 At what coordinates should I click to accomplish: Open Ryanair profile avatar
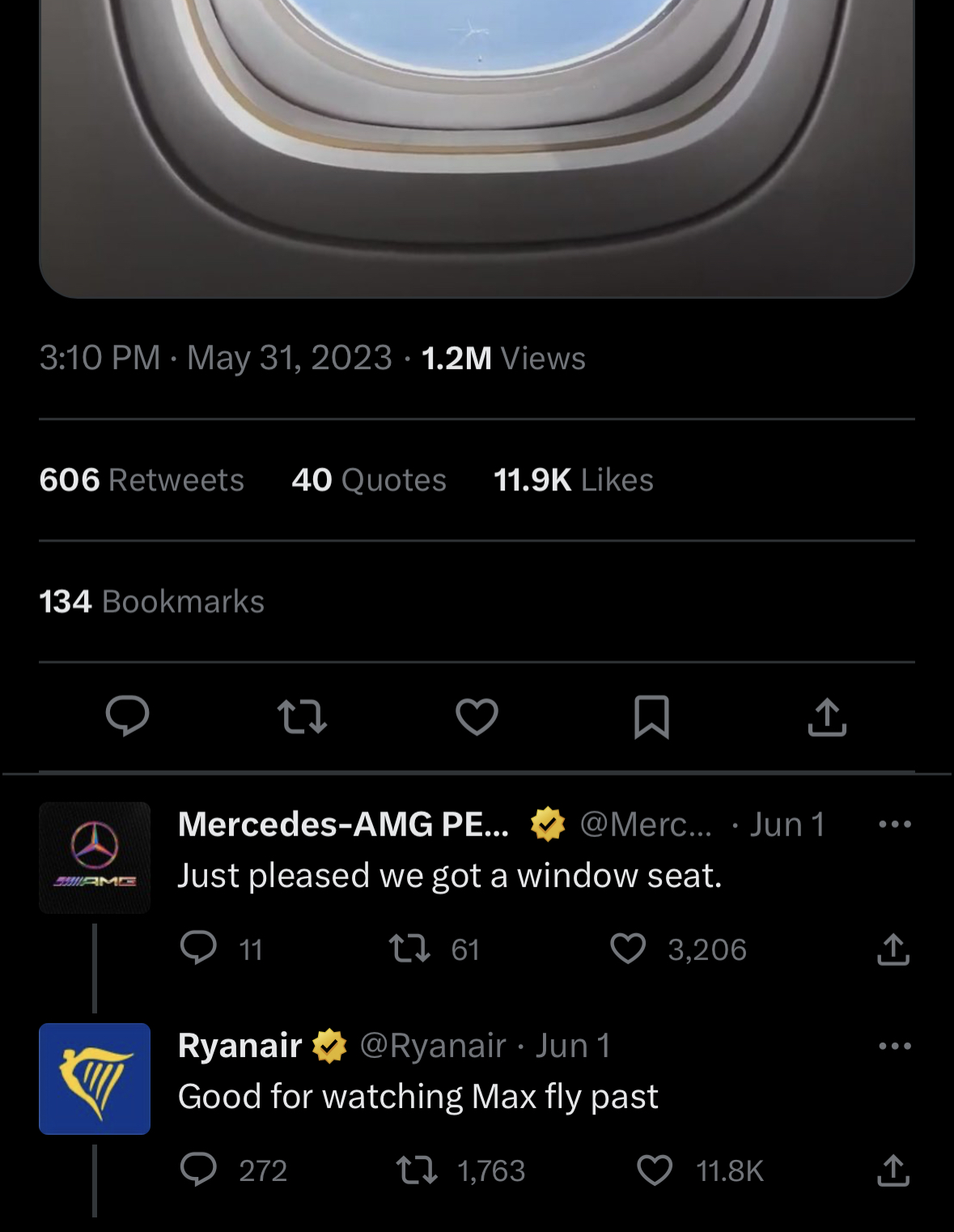click(x=95, y=1078)
